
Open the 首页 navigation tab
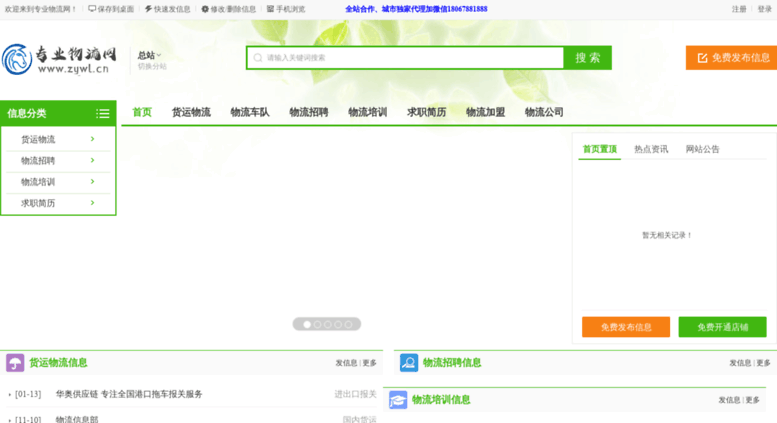[142, 112]
